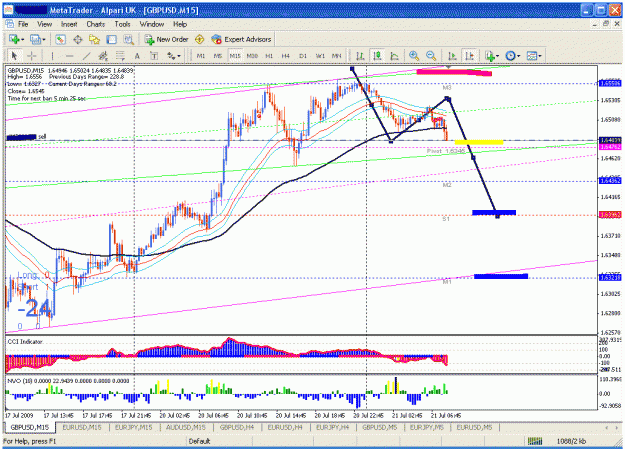
Task: Toggle the Expert Advisors button
Action: (x=241, y=39)
